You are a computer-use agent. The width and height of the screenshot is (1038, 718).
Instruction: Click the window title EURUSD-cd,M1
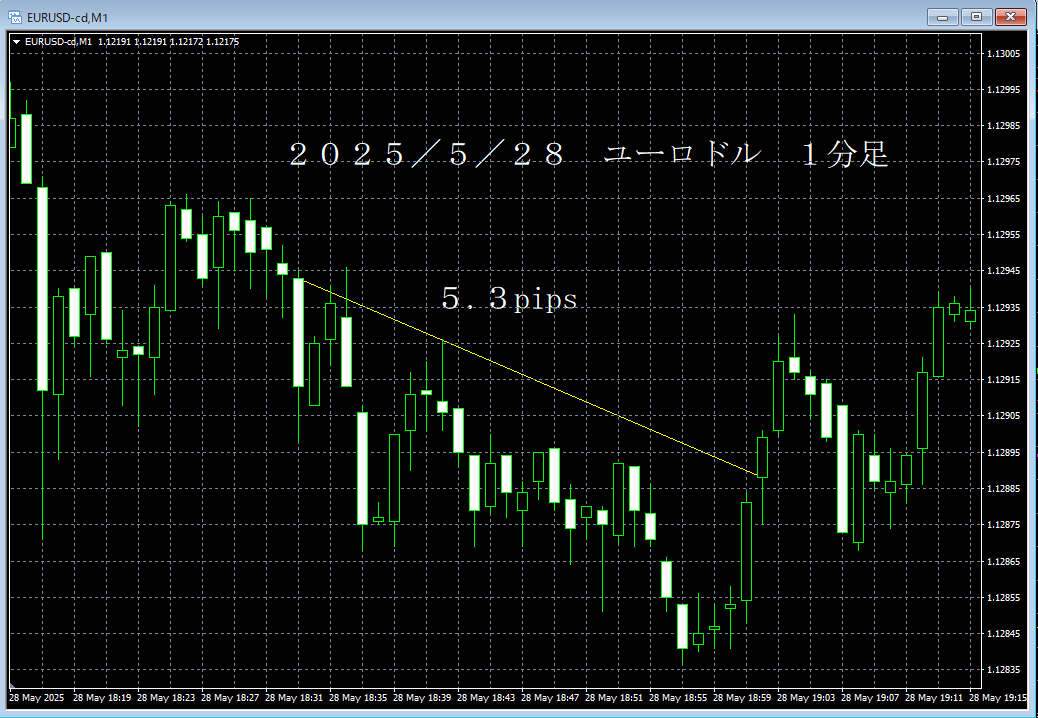click(x=67, y=18)
